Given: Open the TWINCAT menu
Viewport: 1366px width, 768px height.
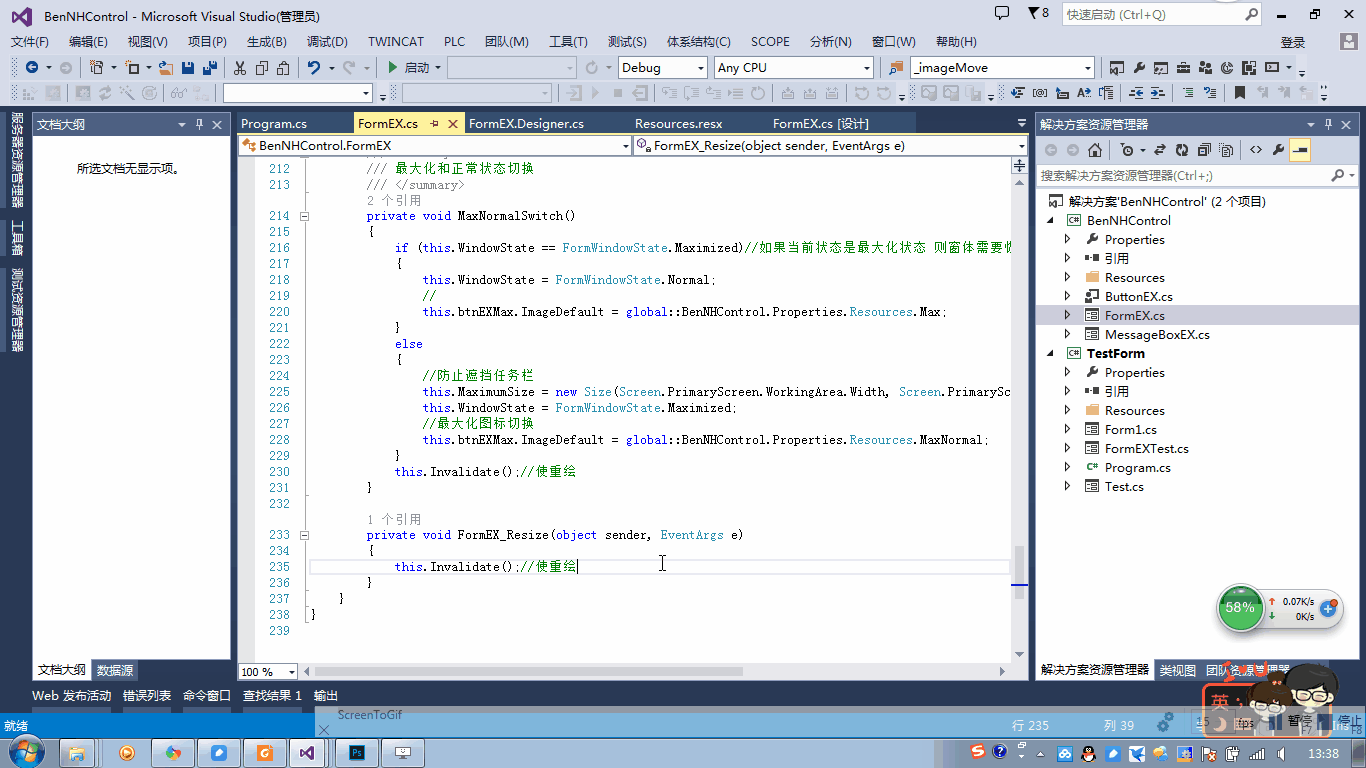Looking at the screenshot, I should (395, 42).
